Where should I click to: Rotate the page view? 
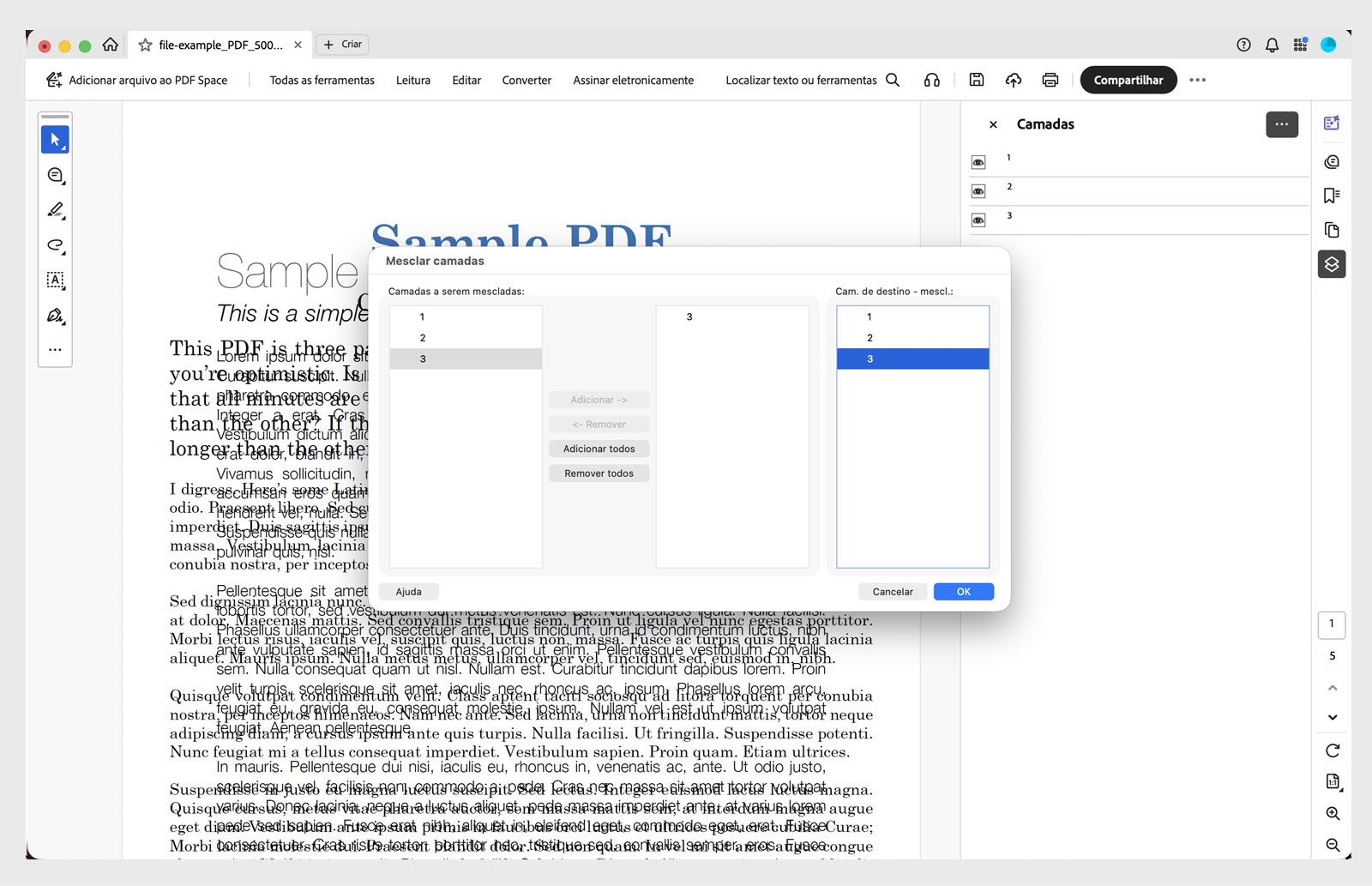[x=1333, y=750]
